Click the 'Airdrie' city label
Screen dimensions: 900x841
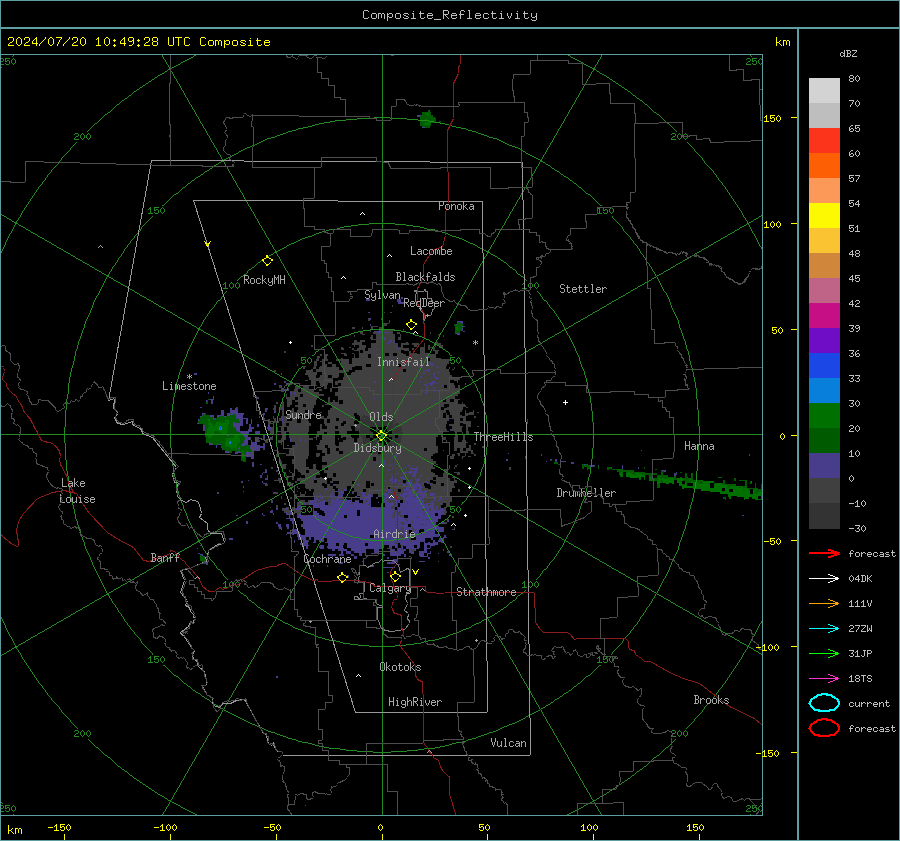coord(394,534)
